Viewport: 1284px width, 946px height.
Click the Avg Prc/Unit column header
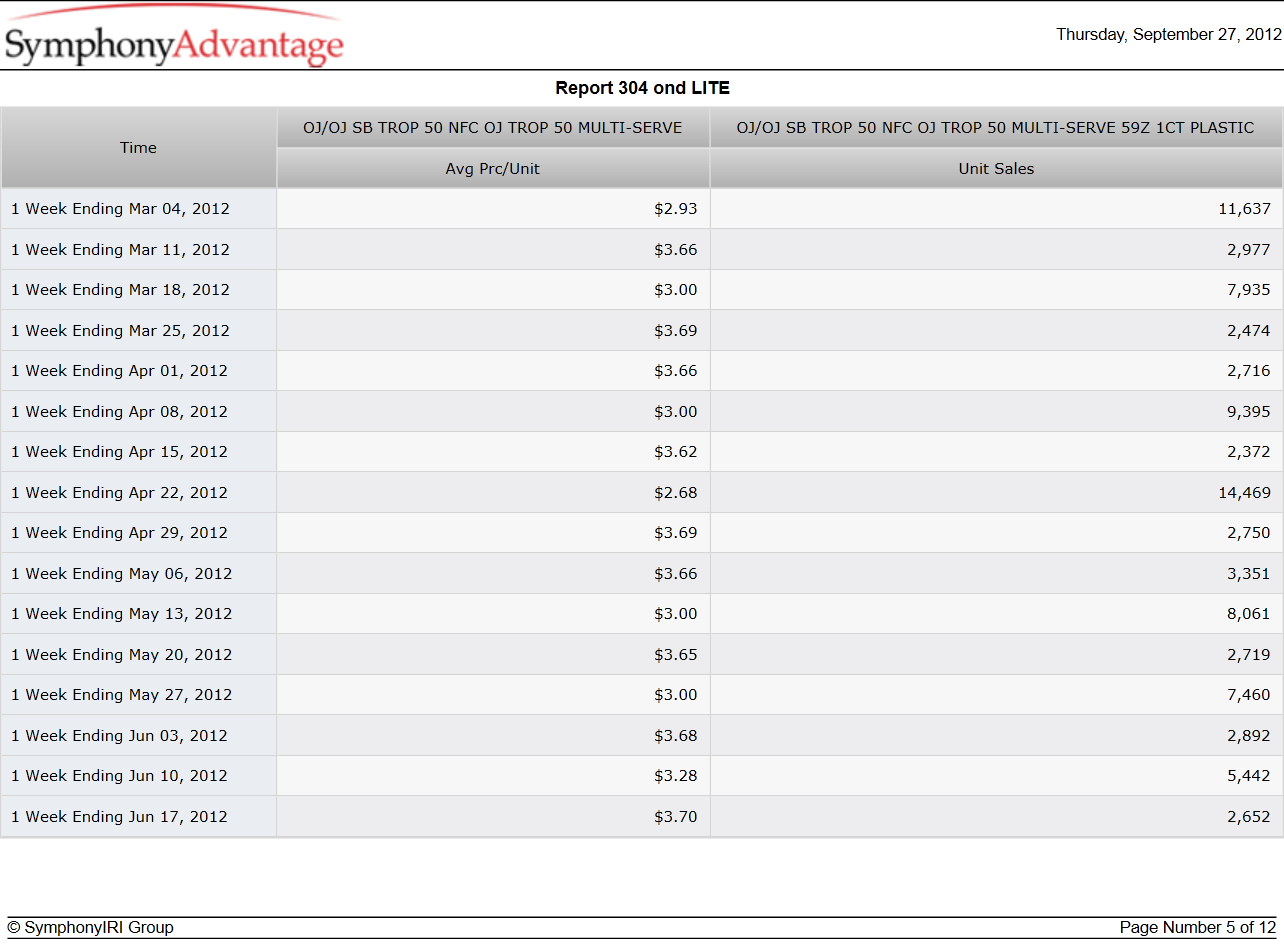pyautogui.click(x=493, y=169)
